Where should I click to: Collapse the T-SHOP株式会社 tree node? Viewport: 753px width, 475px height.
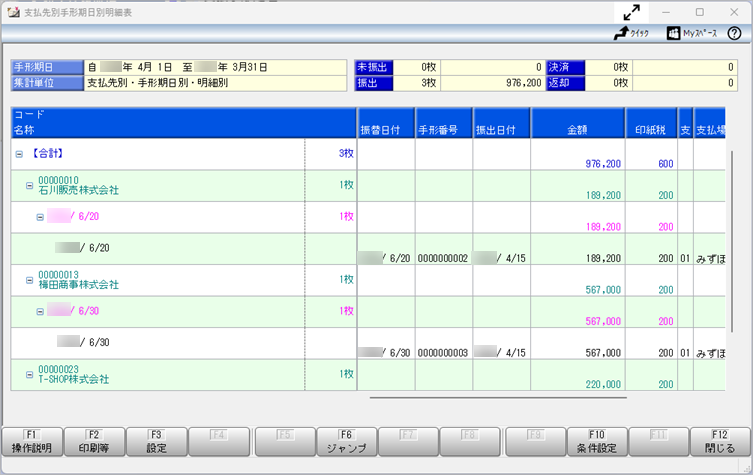29,374
